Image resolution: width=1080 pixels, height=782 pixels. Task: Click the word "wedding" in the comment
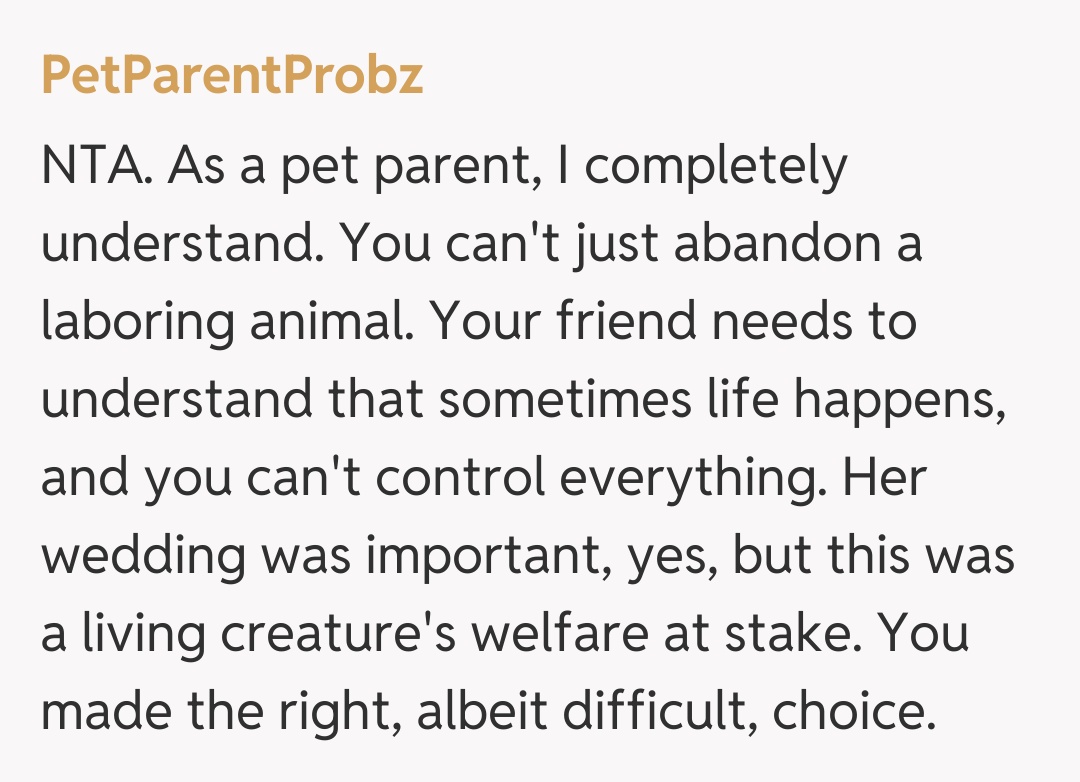point(143,556)
